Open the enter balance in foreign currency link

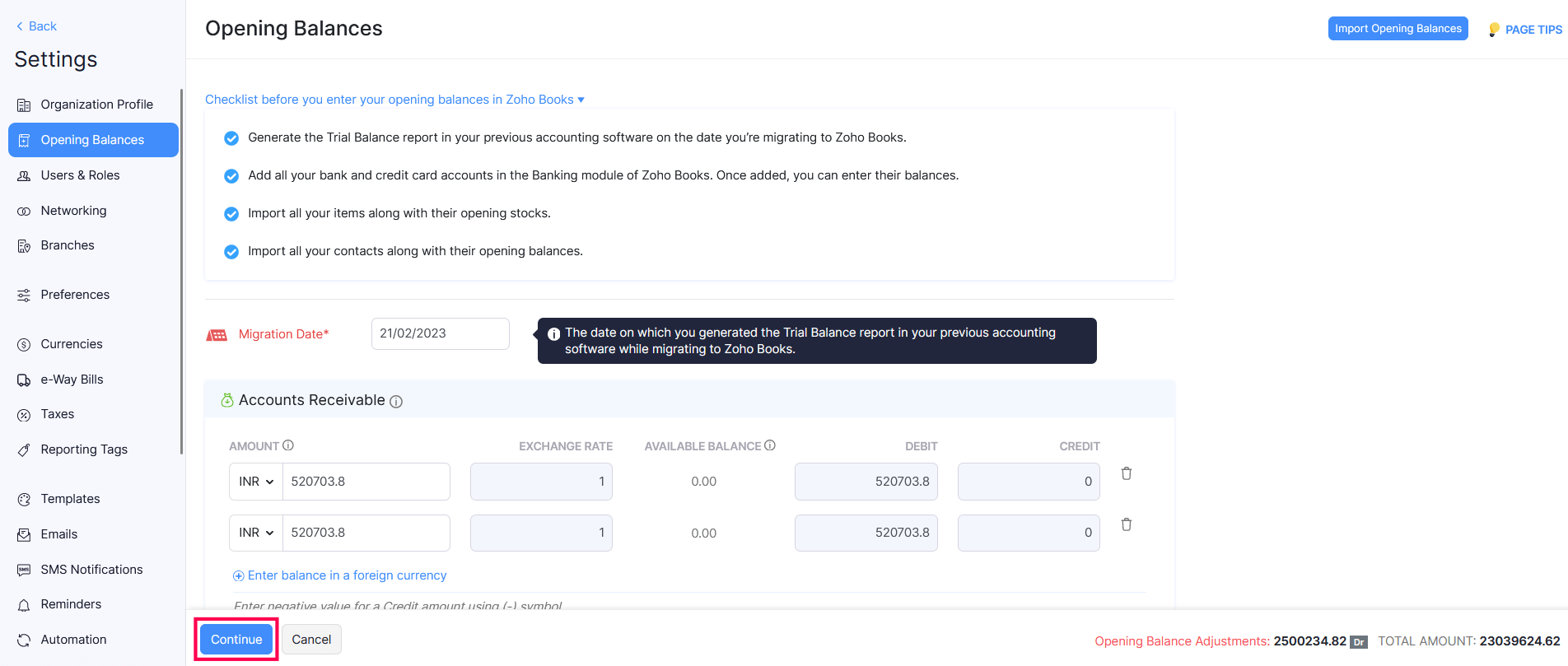[x=339, y=575]
